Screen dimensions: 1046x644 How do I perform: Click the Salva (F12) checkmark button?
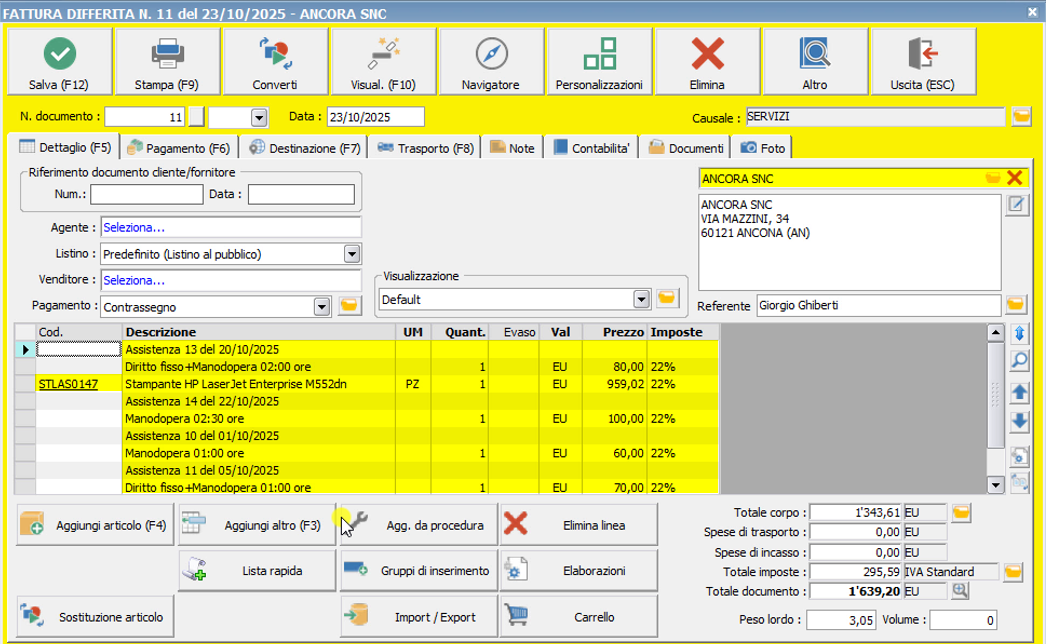point(59,62)
